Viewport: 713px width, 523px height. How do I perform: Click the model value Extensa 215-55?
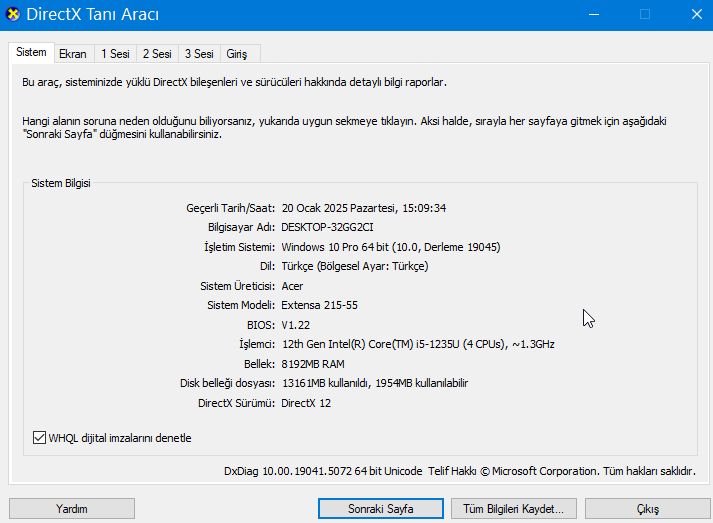pos(320,305)
